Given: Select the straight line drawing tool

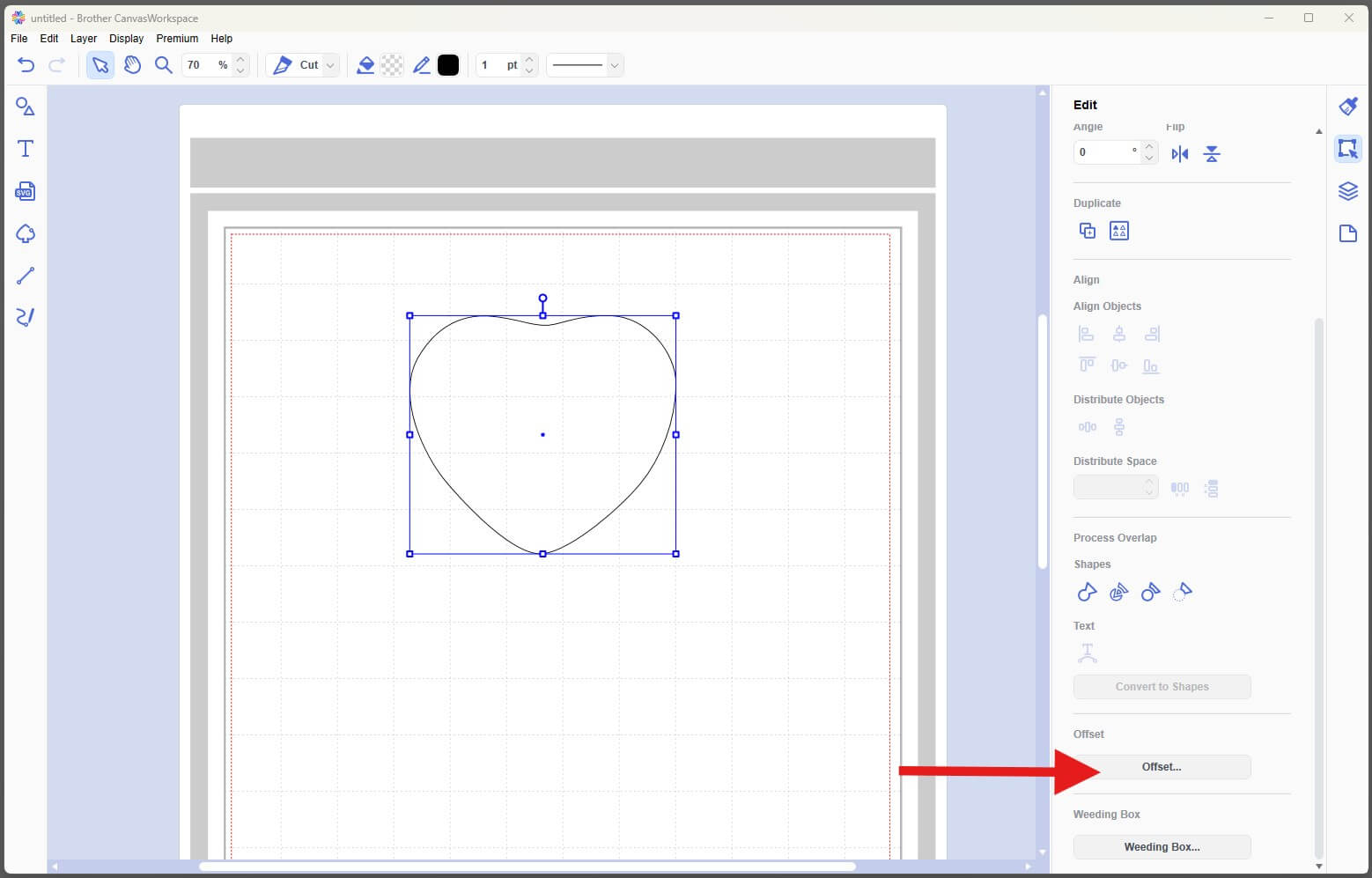Looking at the screenshot, I should 26,276.
